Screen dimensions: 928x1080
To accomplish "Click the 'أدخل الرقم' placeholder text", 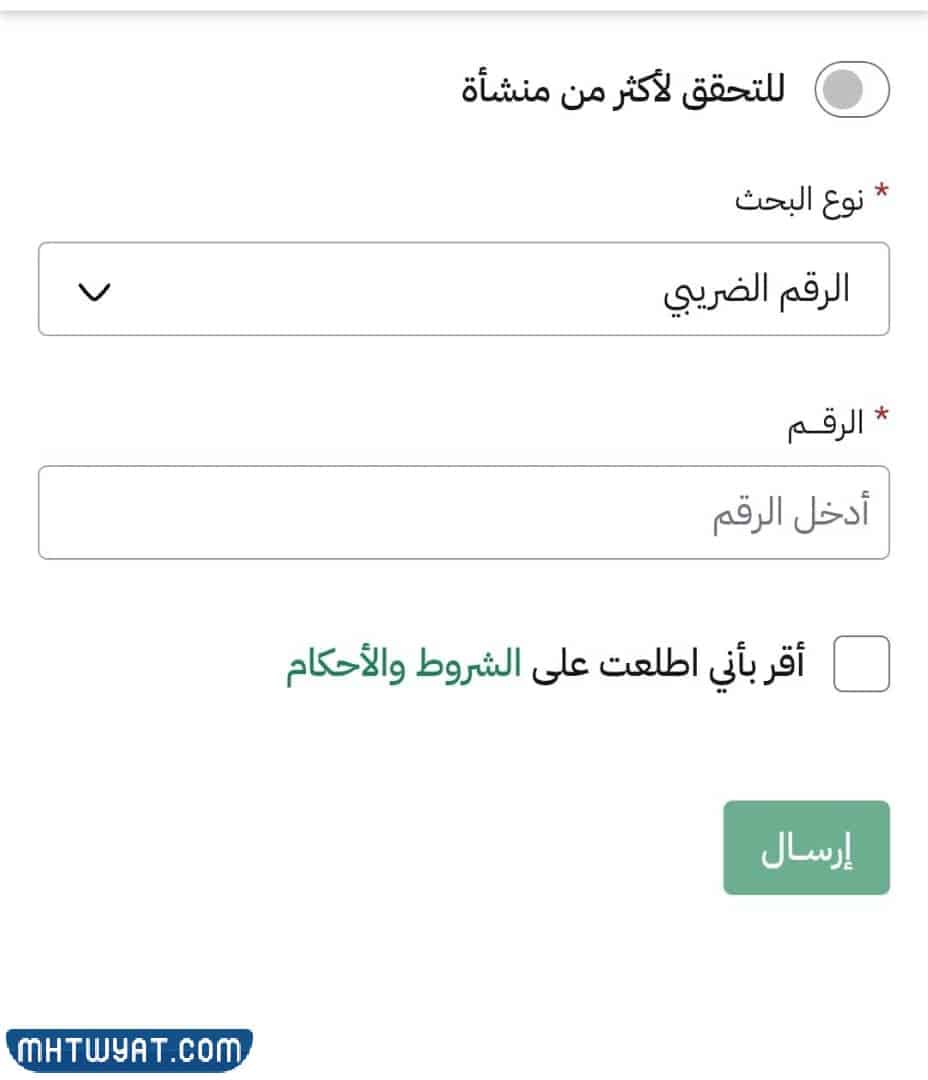I will [x=790, y=514].
